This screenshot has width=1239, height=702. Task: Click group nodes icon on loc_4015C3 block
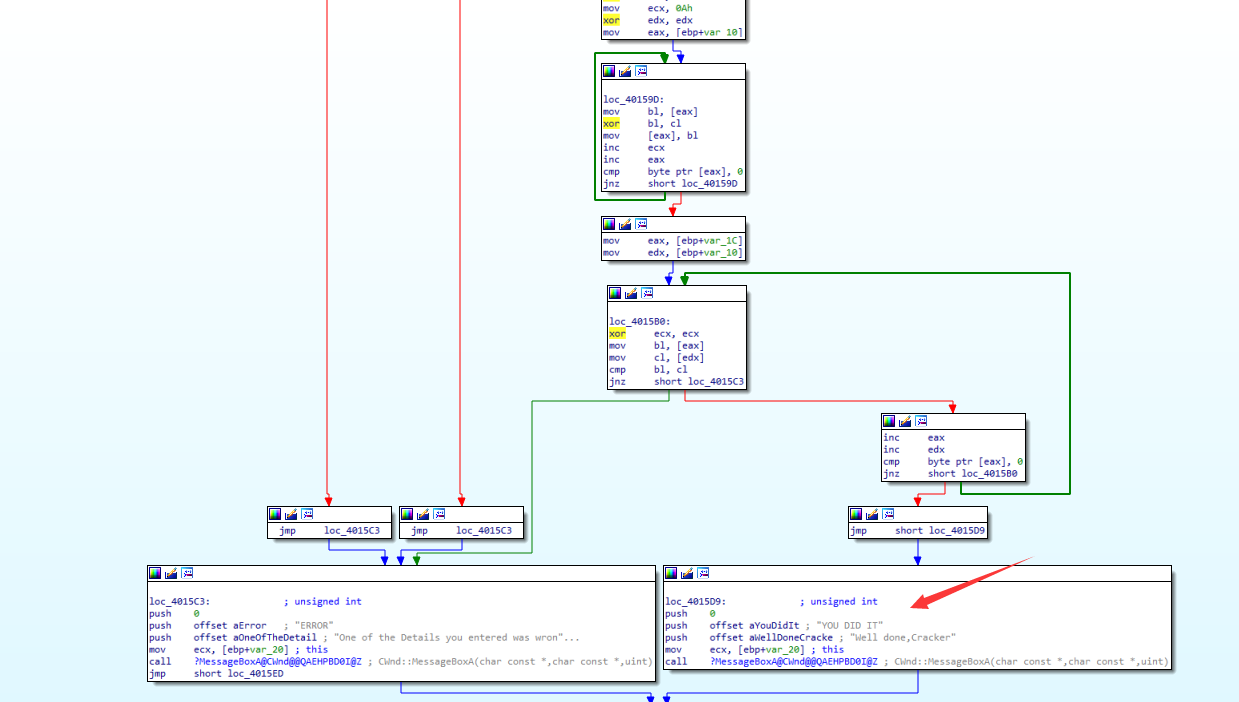tap(187, 573)
